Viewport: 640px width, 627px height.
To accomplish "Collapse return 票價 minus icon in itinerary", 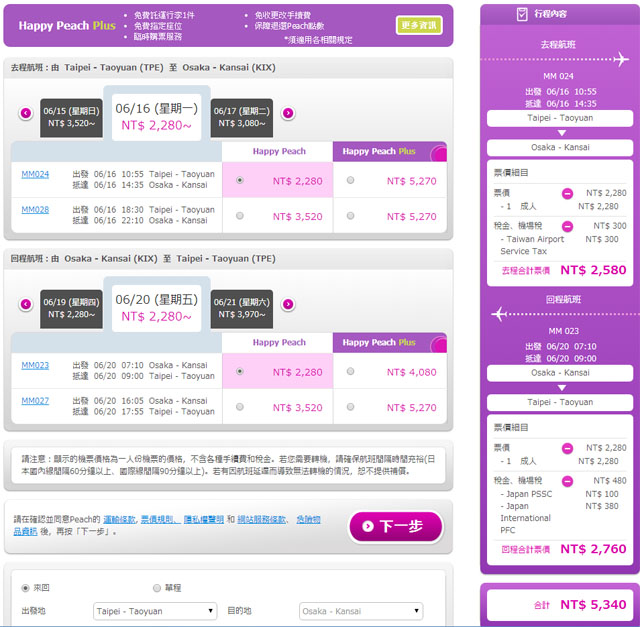I will tap(567, 449).
